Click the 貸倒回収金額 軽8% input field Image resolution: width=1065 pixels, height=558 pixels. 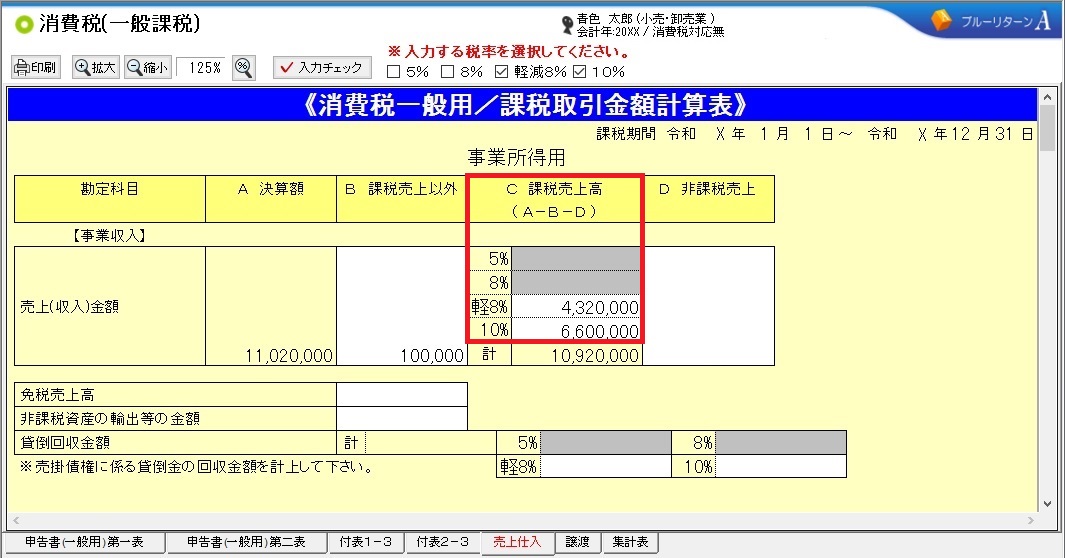coord(606,466)
